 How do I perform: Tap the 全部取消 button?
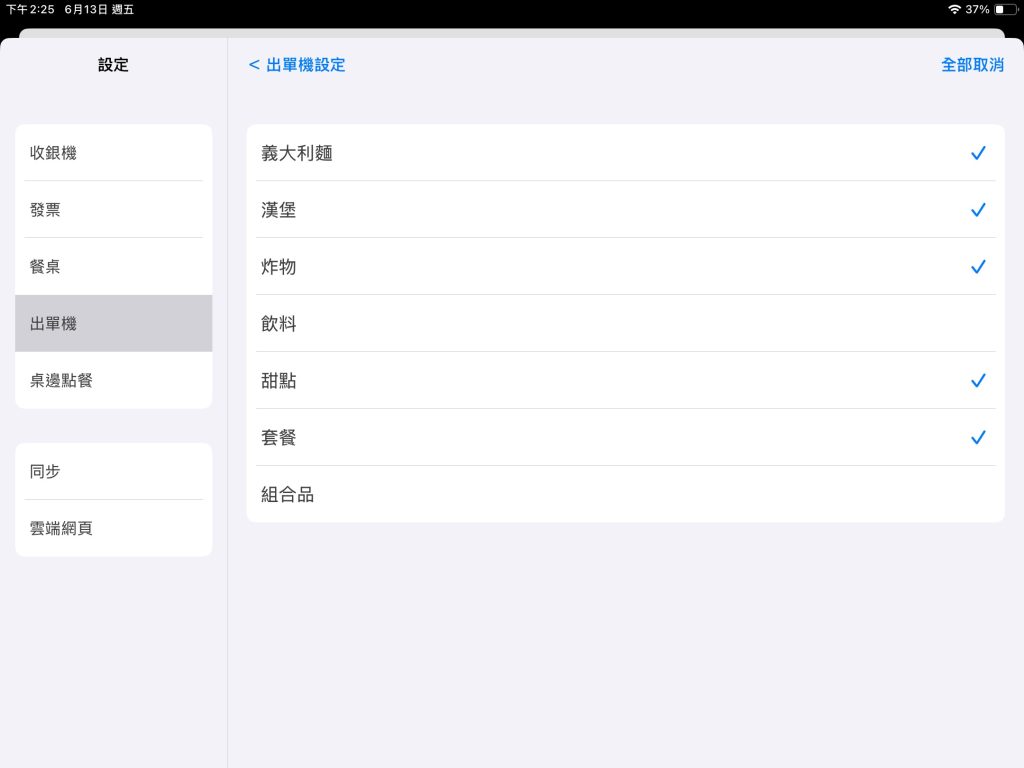point(972,65)
